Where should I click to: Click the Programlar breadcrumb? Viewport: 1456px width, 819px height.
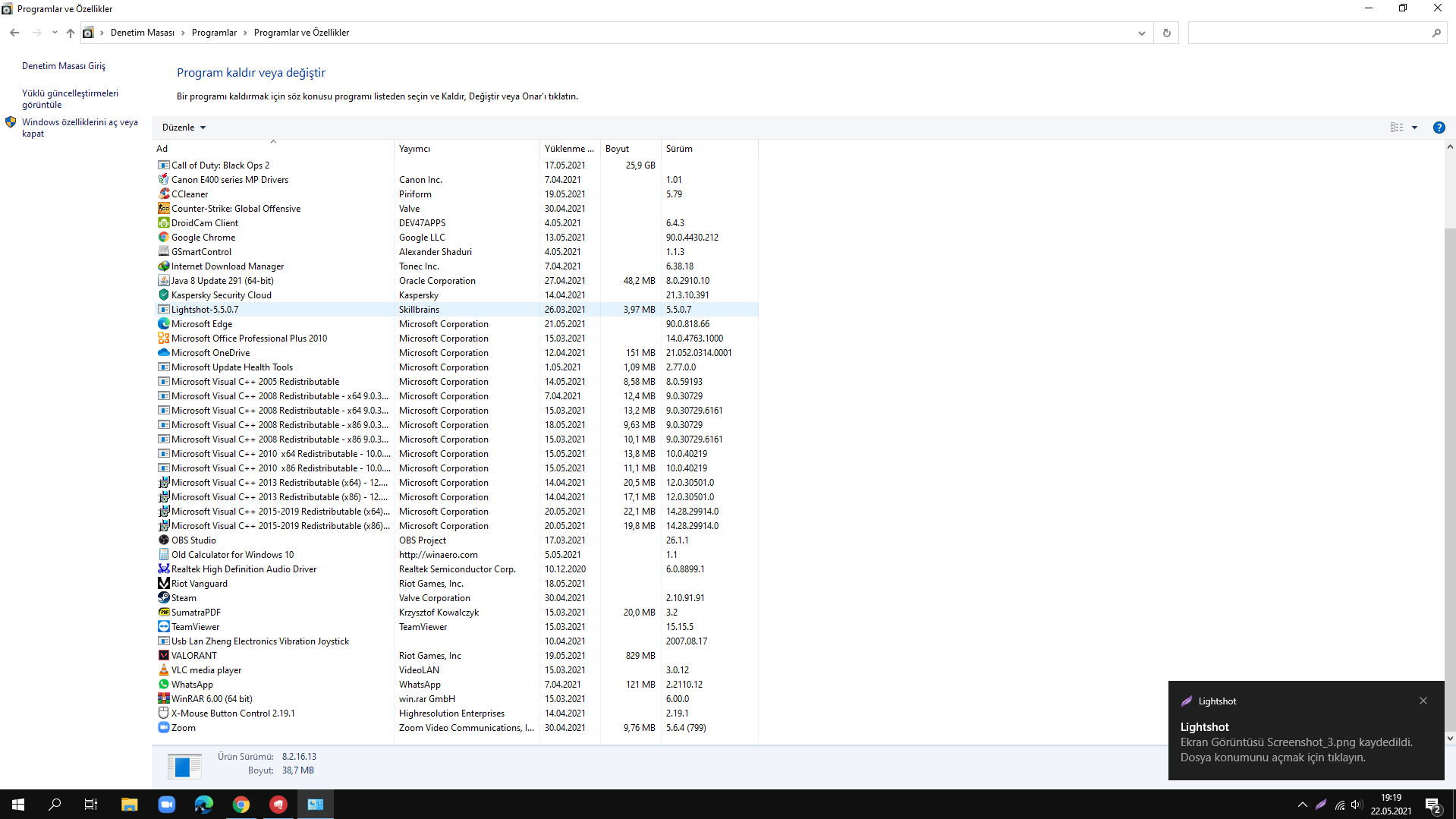pyautogui.click(x=214, y=33)
